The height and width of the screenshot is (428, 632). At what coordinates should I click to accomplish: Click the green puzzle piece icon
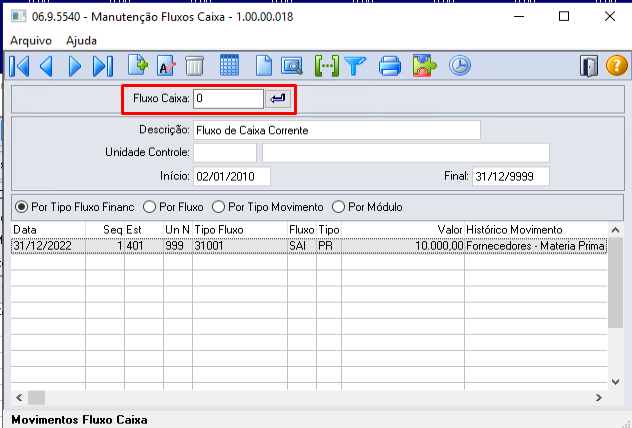(x=424, y=66)
